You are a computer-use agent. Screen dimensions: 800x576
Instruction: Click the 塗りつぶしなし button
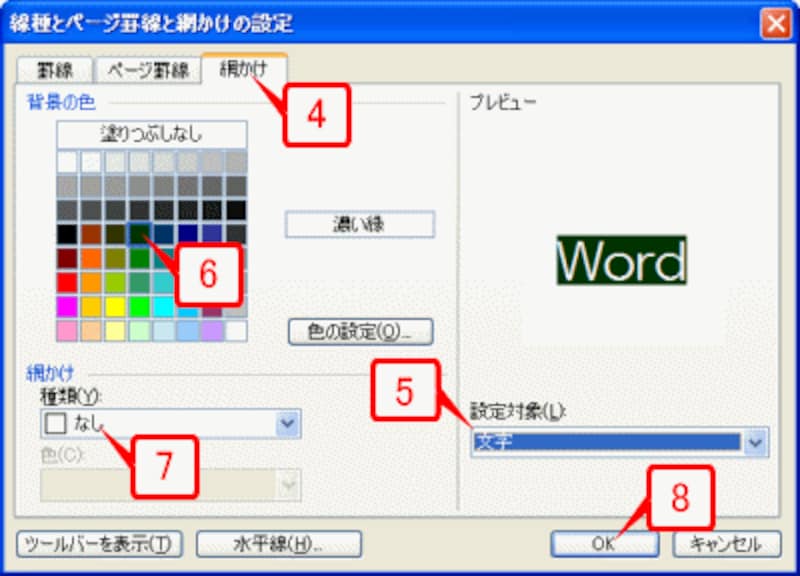[150, 130]
